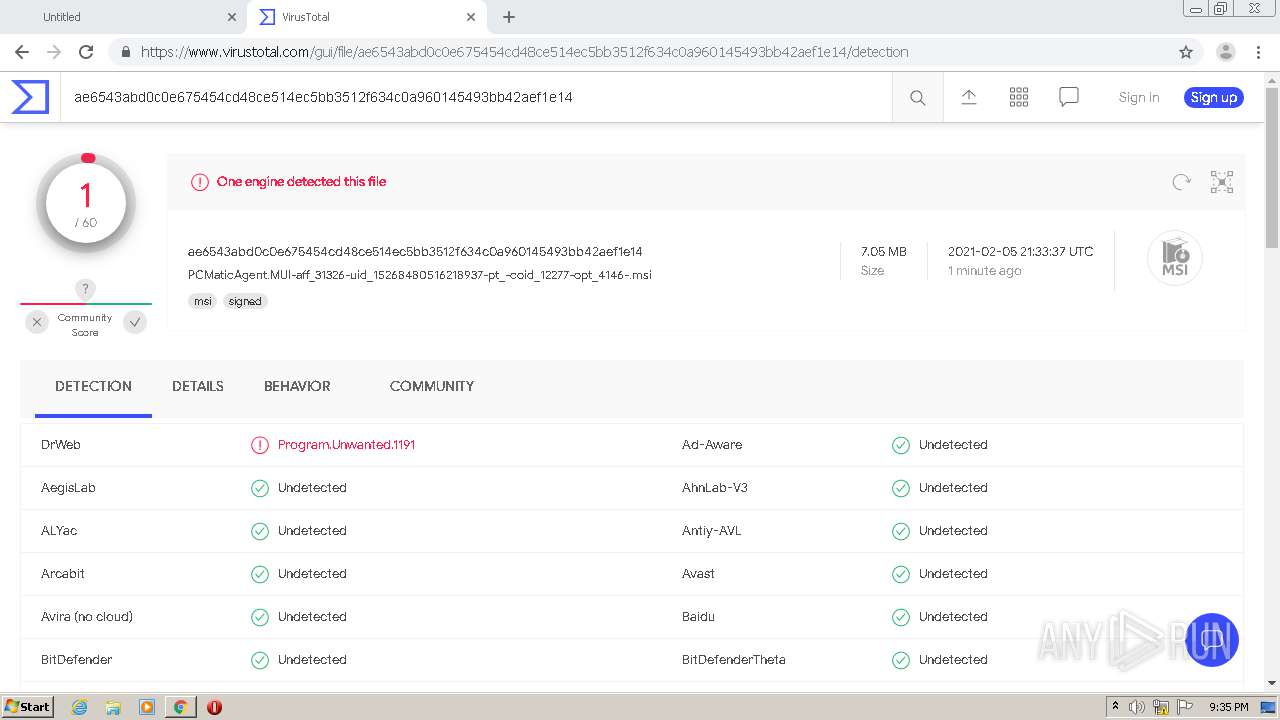
Task: Open the BEHAVIOR tab
Action: [x=297, y=386]
